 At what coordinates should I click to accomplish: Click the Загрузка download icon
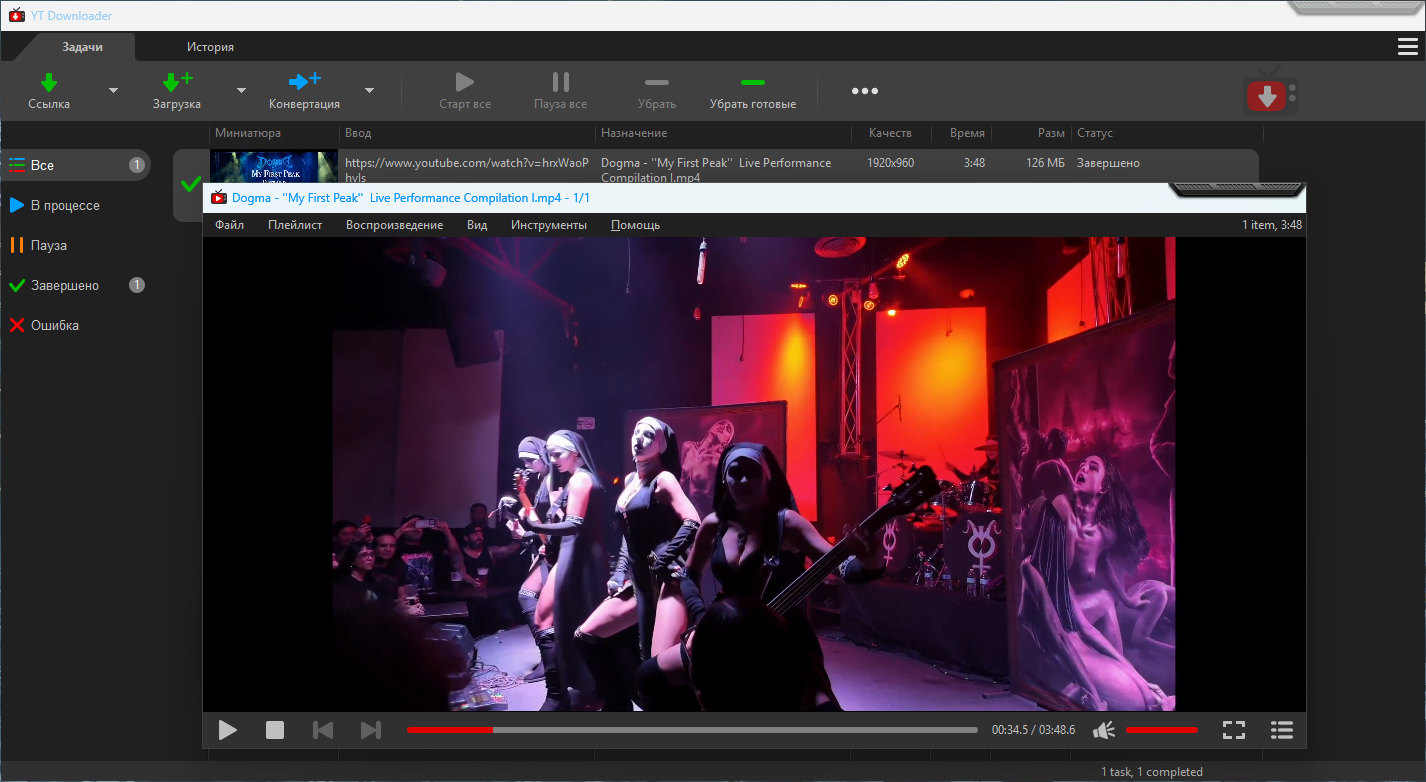tap(177, 83)
